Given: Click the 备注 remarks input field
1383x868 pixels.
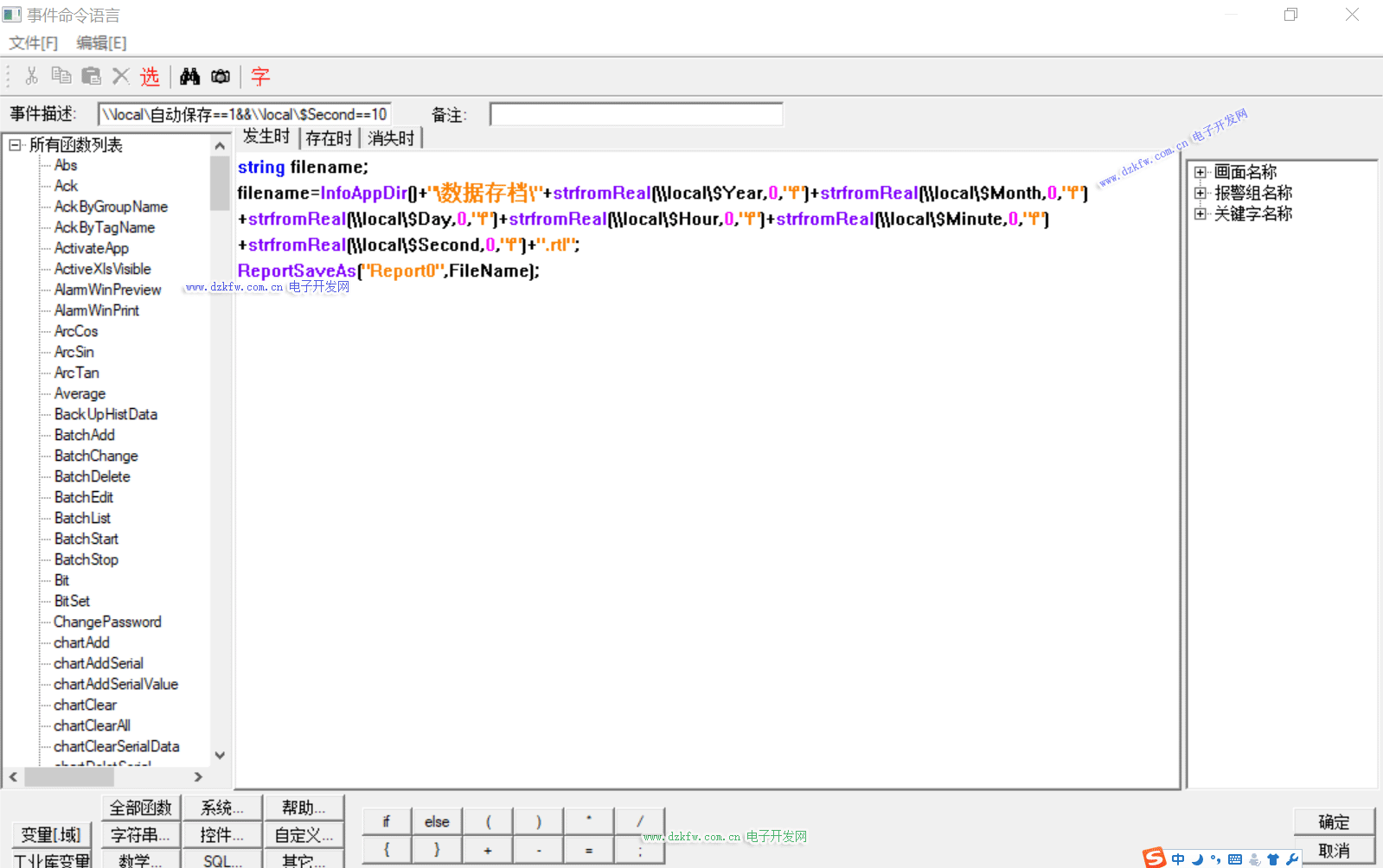Looking at the screenshot, I should click(x=637, y=114).
